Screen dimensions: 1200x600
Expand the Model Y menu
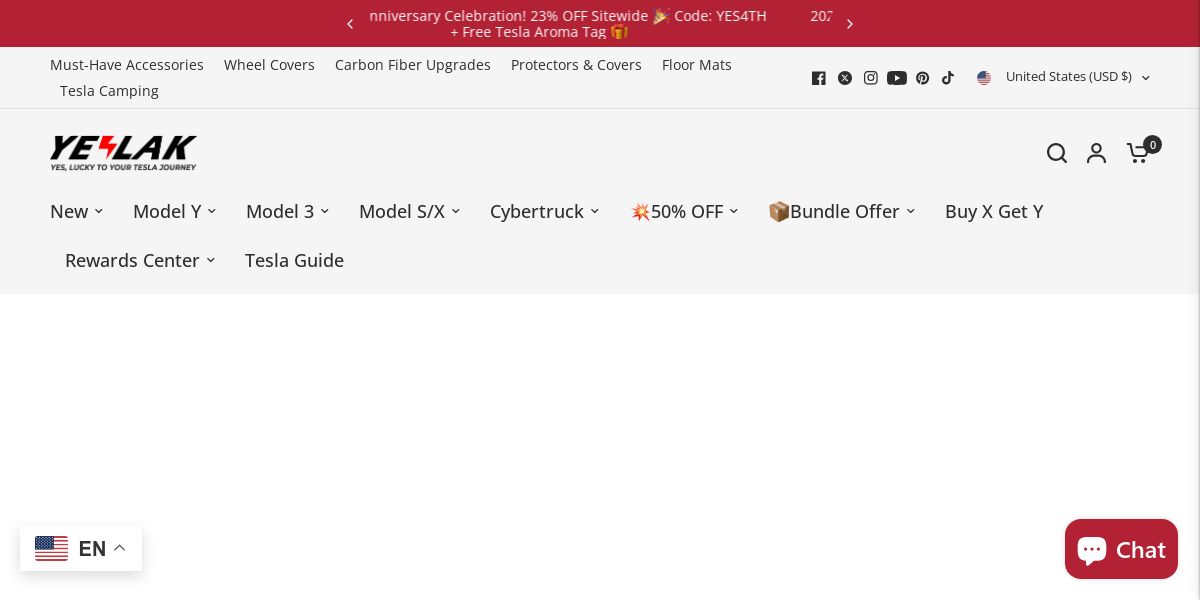point(175,211)
